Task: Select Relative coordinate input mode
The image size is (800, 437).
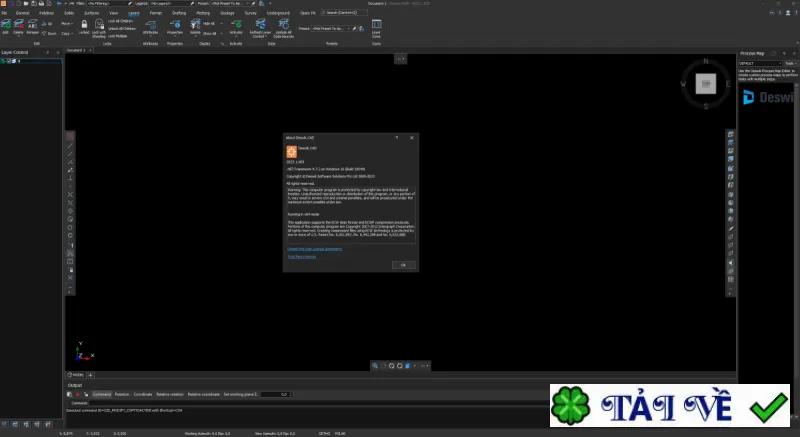Action: 204,394
